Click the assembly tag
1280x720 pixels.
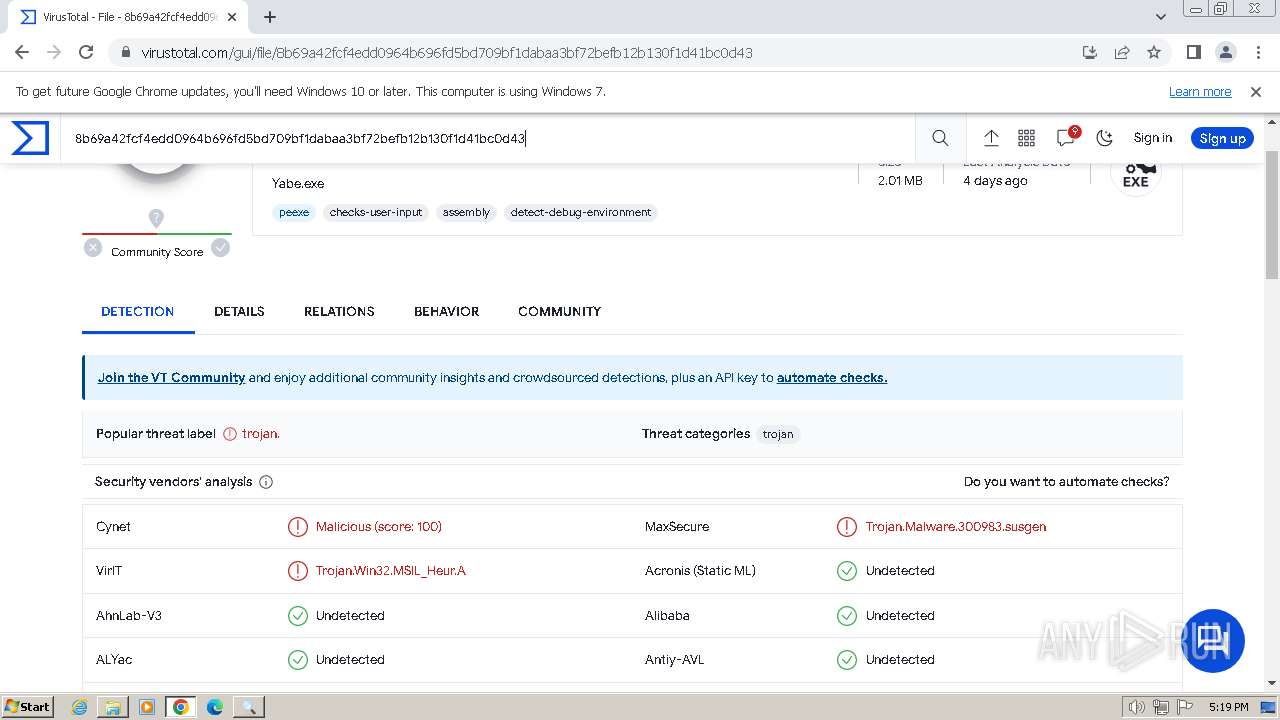(x=466, y=212)
